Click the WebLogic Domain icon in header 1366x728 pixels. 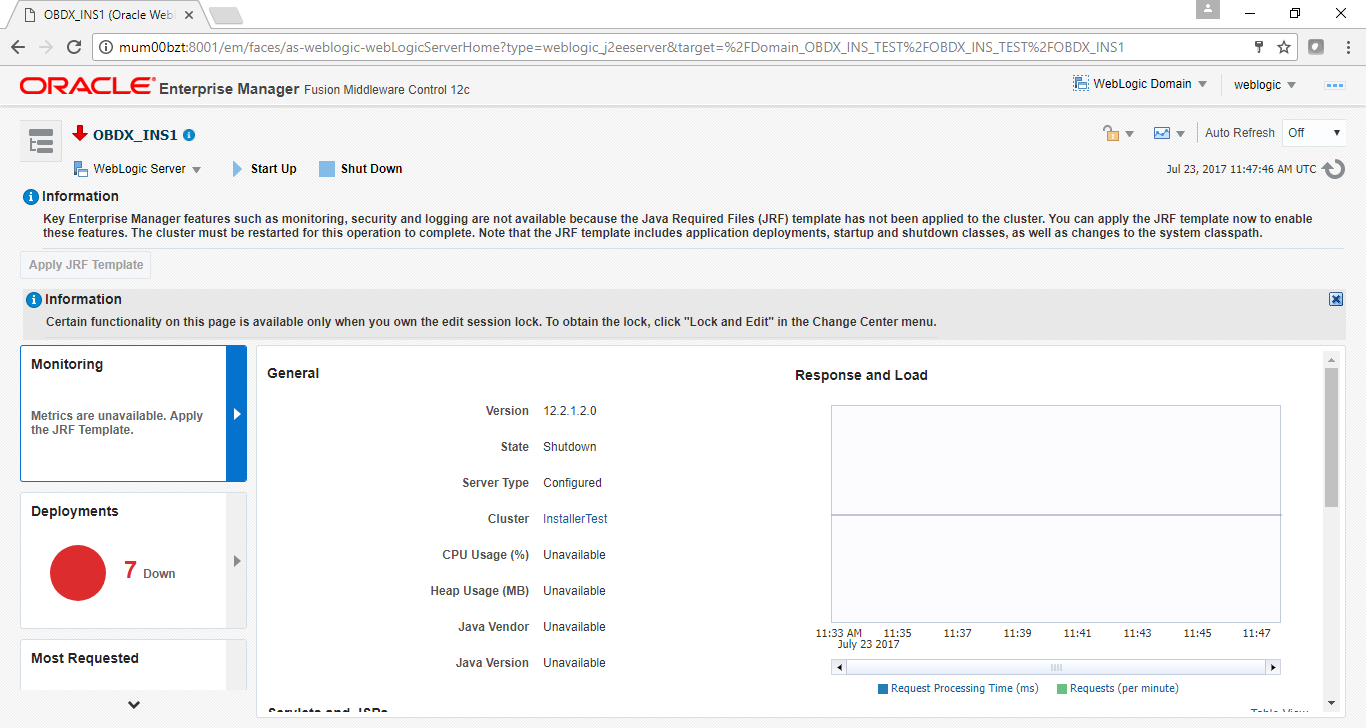(1081, 84)
